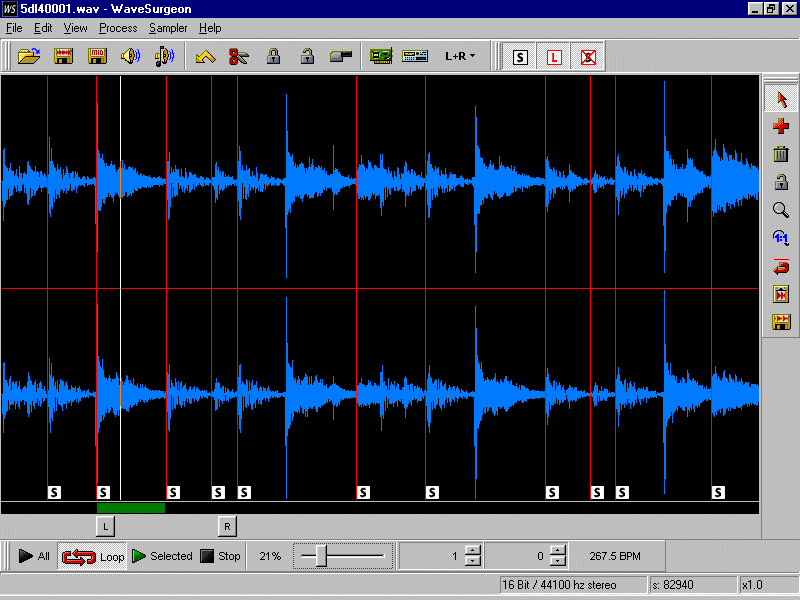Viewport: 800px width, 600px height.
Task: Select the first S slice marker
Action: tap(54, 492)
